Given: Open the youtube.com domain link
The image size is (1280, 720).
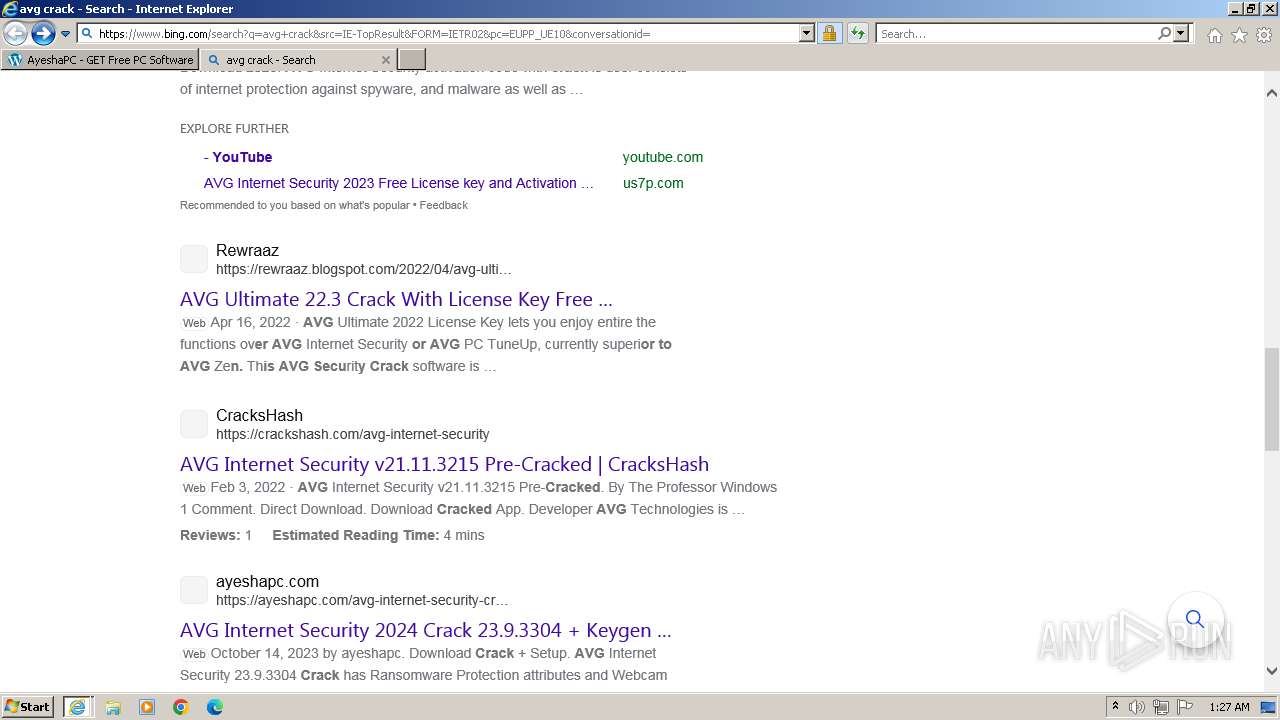Looking at the screenshot, I should [x=662, y=157].
